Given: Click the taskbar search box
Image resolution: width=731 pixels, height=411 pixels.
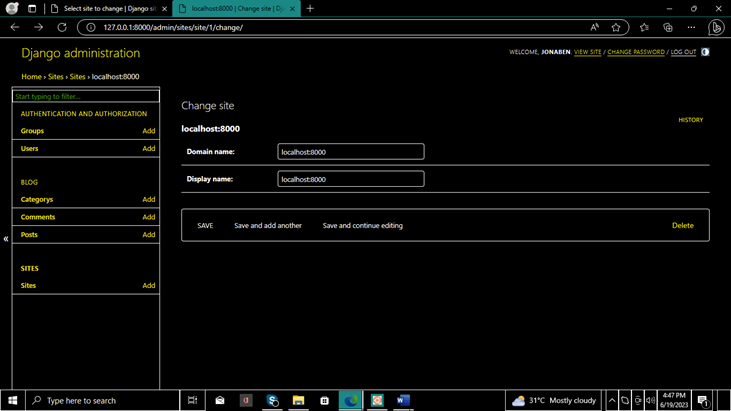Looking at the screenshot, I should (x=103, y=400).
